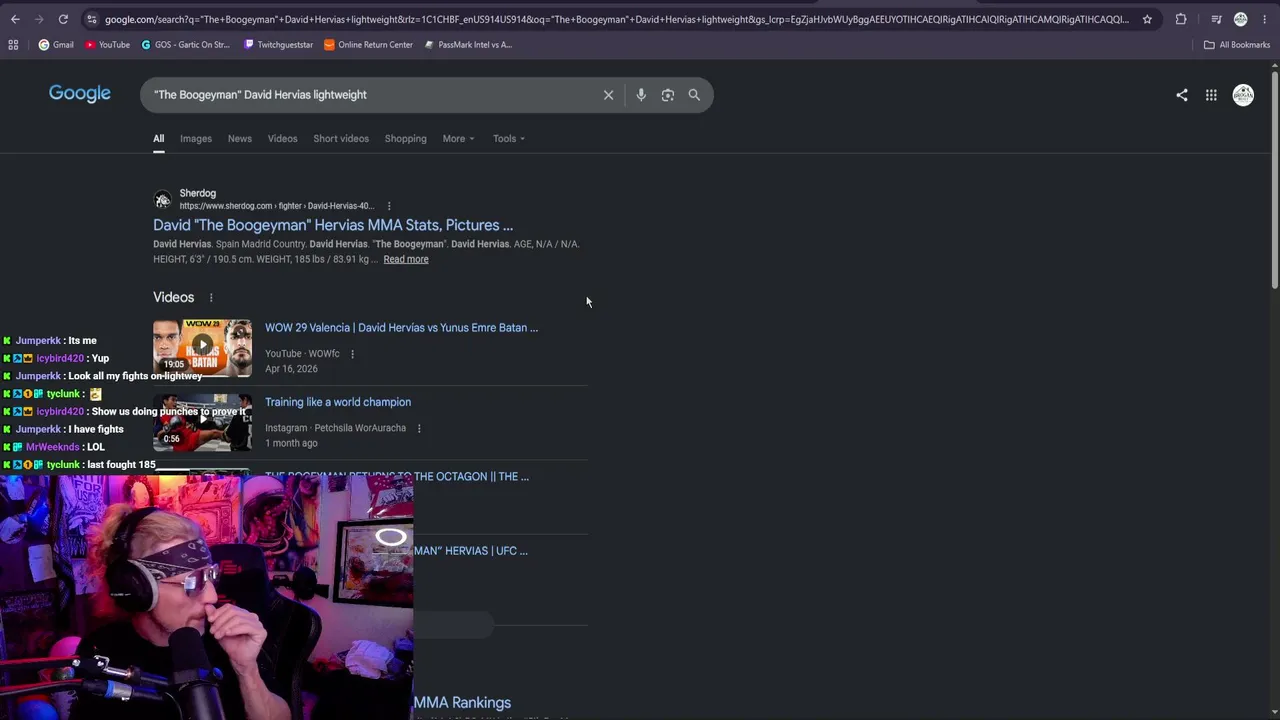Expand the More dropdown

(458, 139)
